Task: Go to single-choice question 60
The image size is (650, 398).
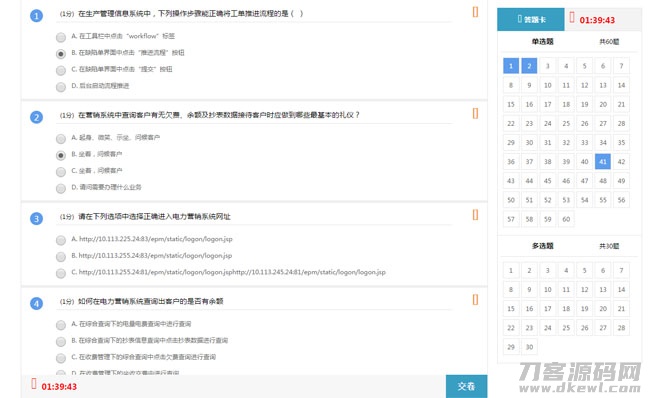Action: pos(566,219)
